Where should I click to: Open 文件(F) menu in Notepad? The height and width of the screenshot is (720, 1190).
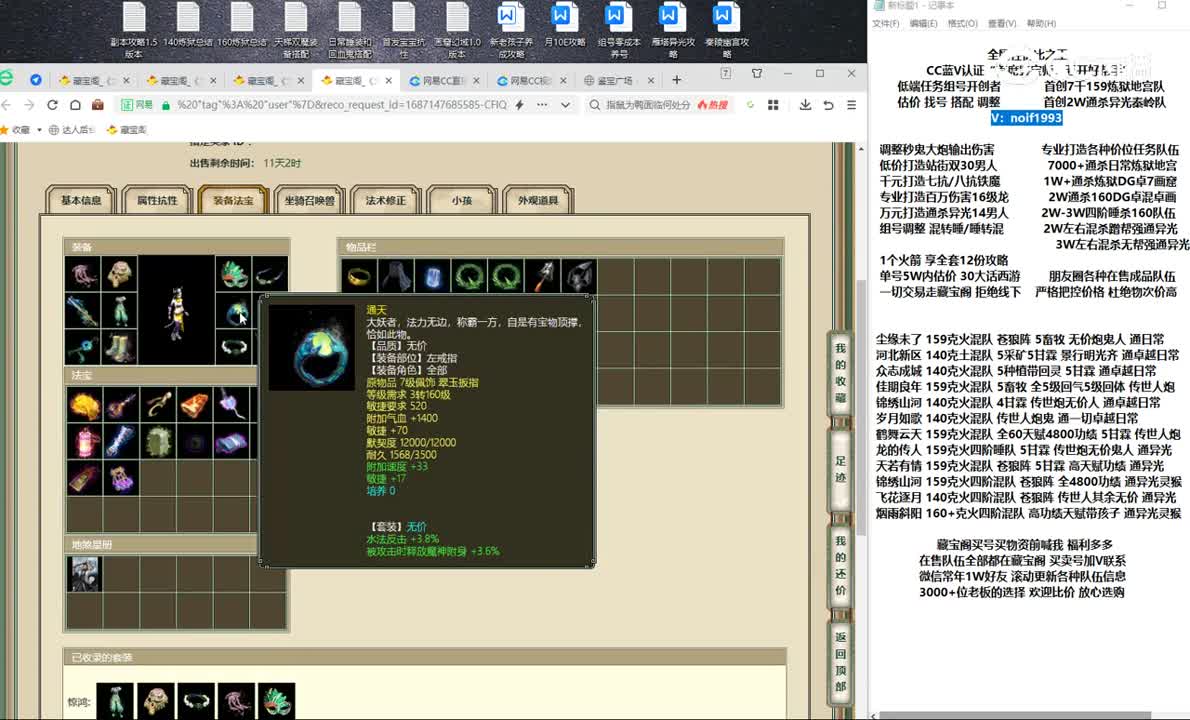(x=885, y=24)
